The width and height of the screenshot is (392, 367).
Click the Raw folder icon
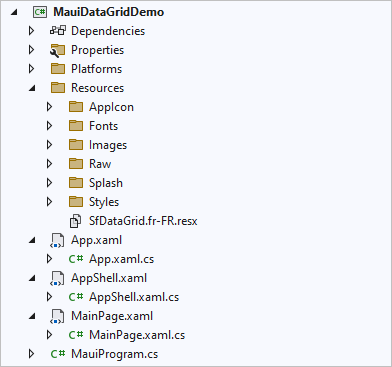tap(76, 164)
